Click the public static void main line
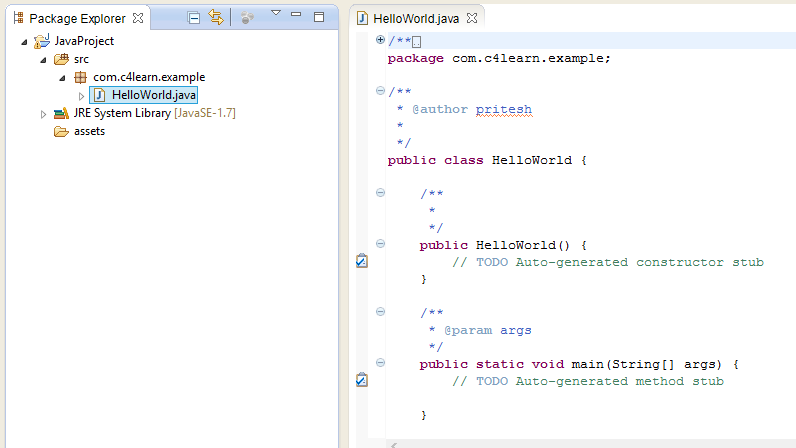796x448 pixels. pos(579,364)
